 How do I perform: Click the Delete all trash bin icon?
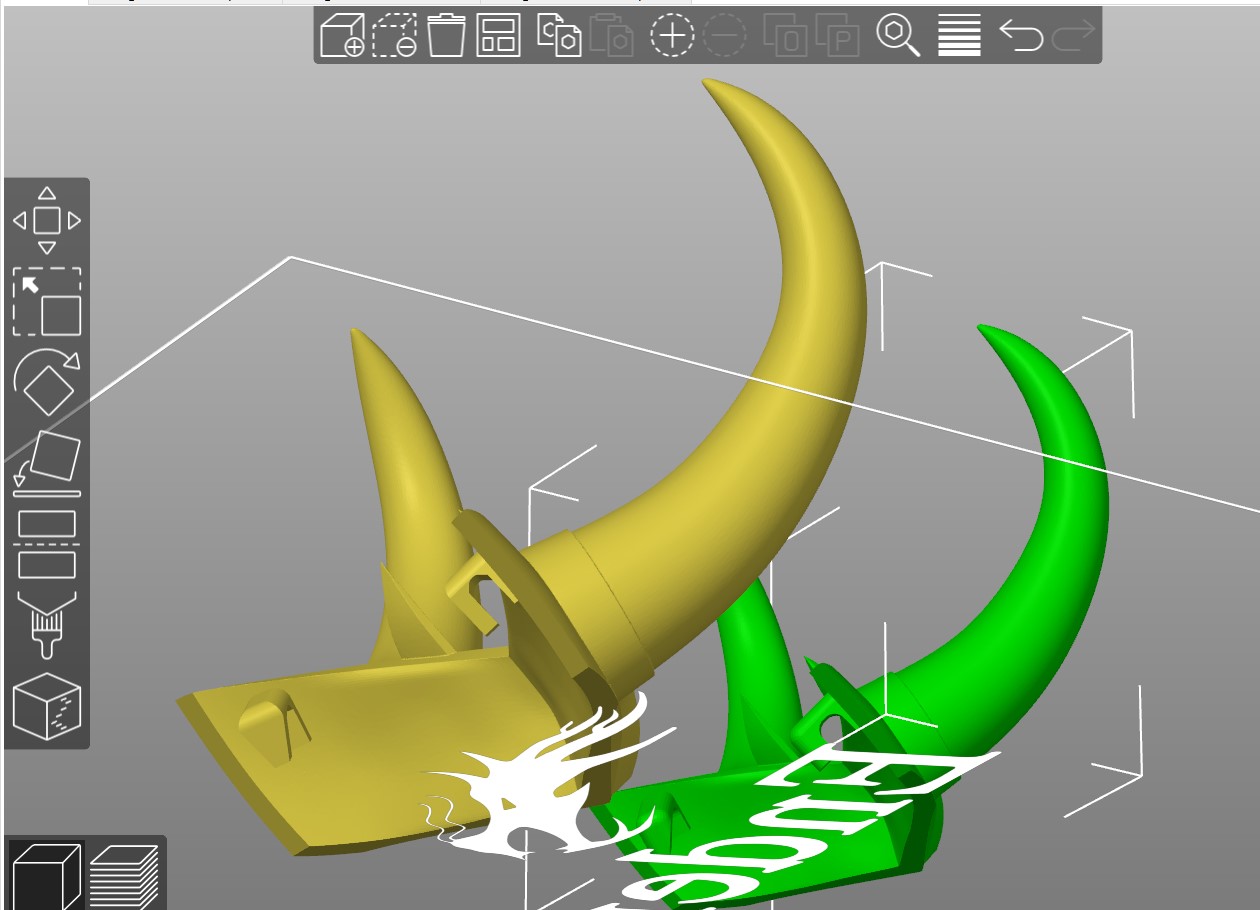[x=446, y=36]
